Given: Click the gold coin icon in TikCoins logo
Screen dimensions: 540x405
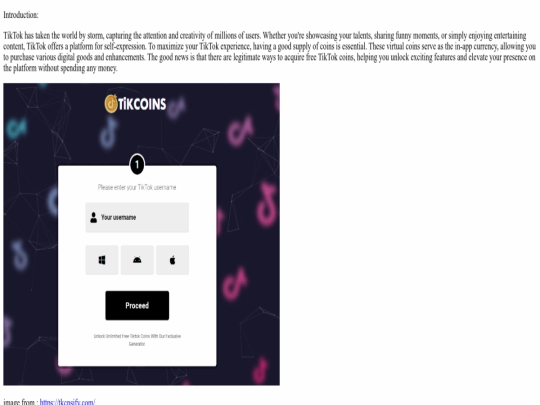Looking at the screenshot, I should [111, 104].
